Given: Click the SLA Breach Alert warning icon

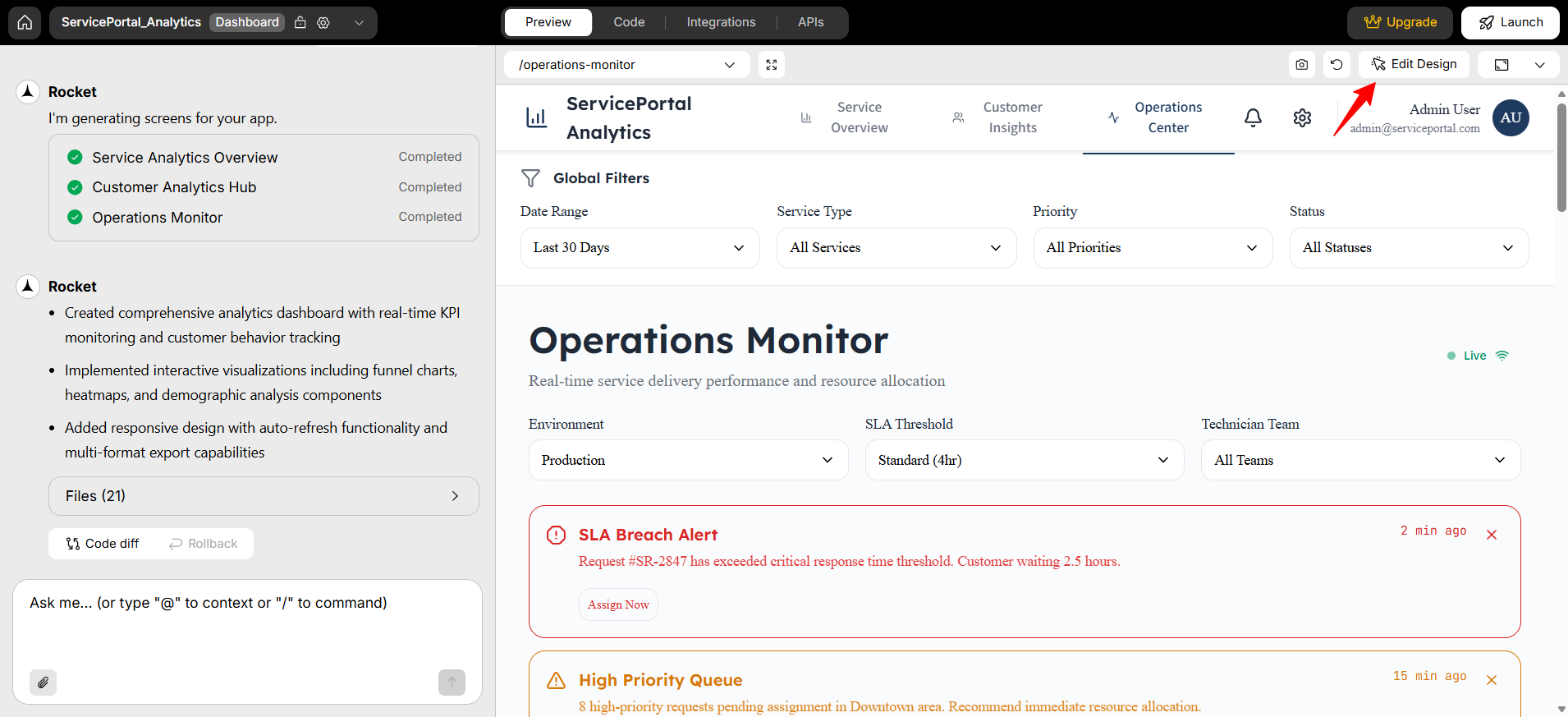Looking at the screenshot, I should (x=556, y=535).
